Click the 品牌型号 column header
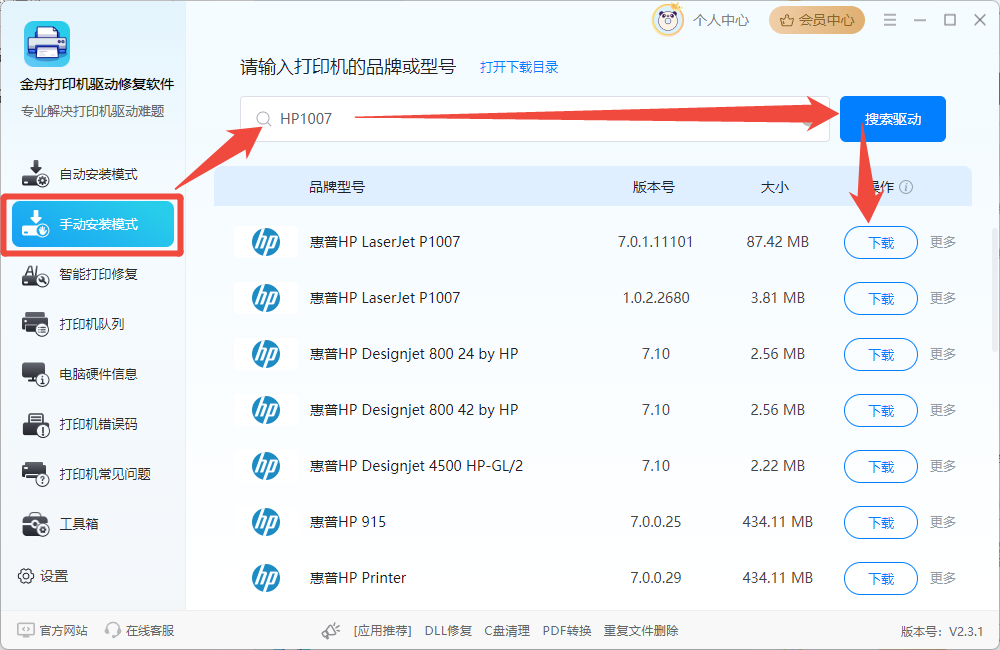 point(337,187)
